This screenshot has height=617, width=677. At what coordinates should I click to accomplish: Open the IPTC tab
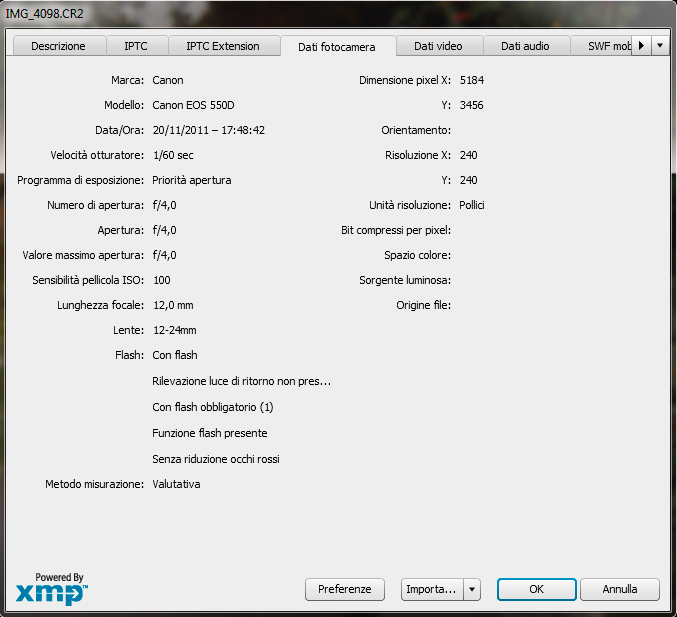136,46
